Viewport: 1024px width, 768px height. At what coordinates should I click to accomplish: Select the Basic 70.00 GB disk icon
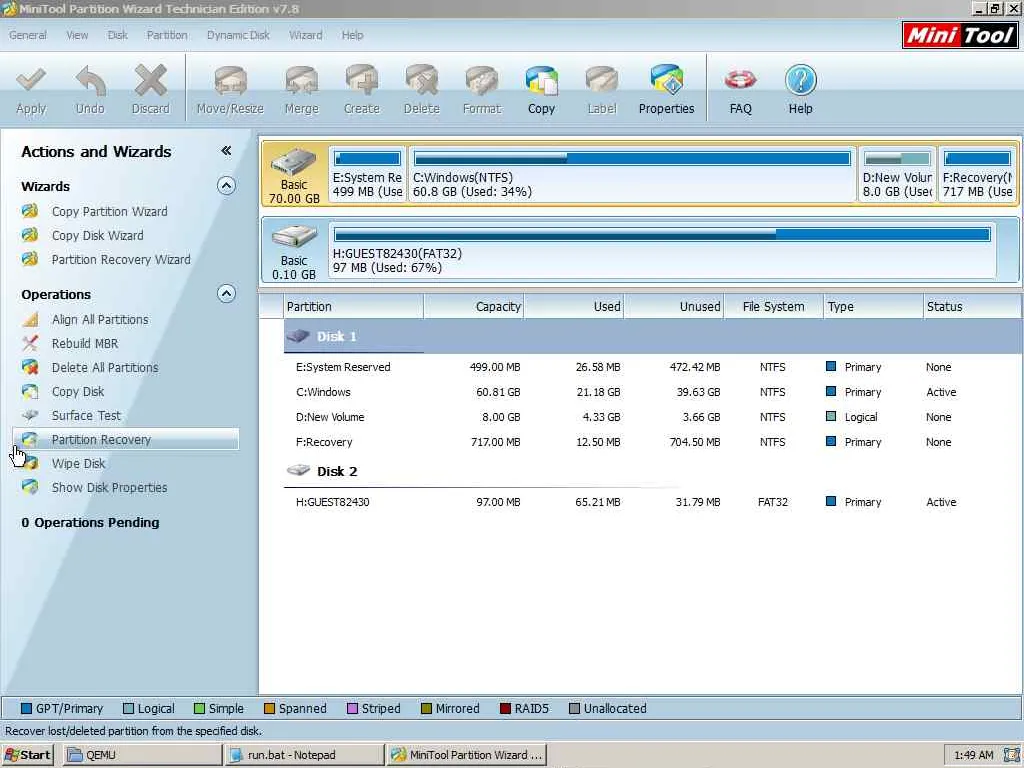tap(294, 175)
